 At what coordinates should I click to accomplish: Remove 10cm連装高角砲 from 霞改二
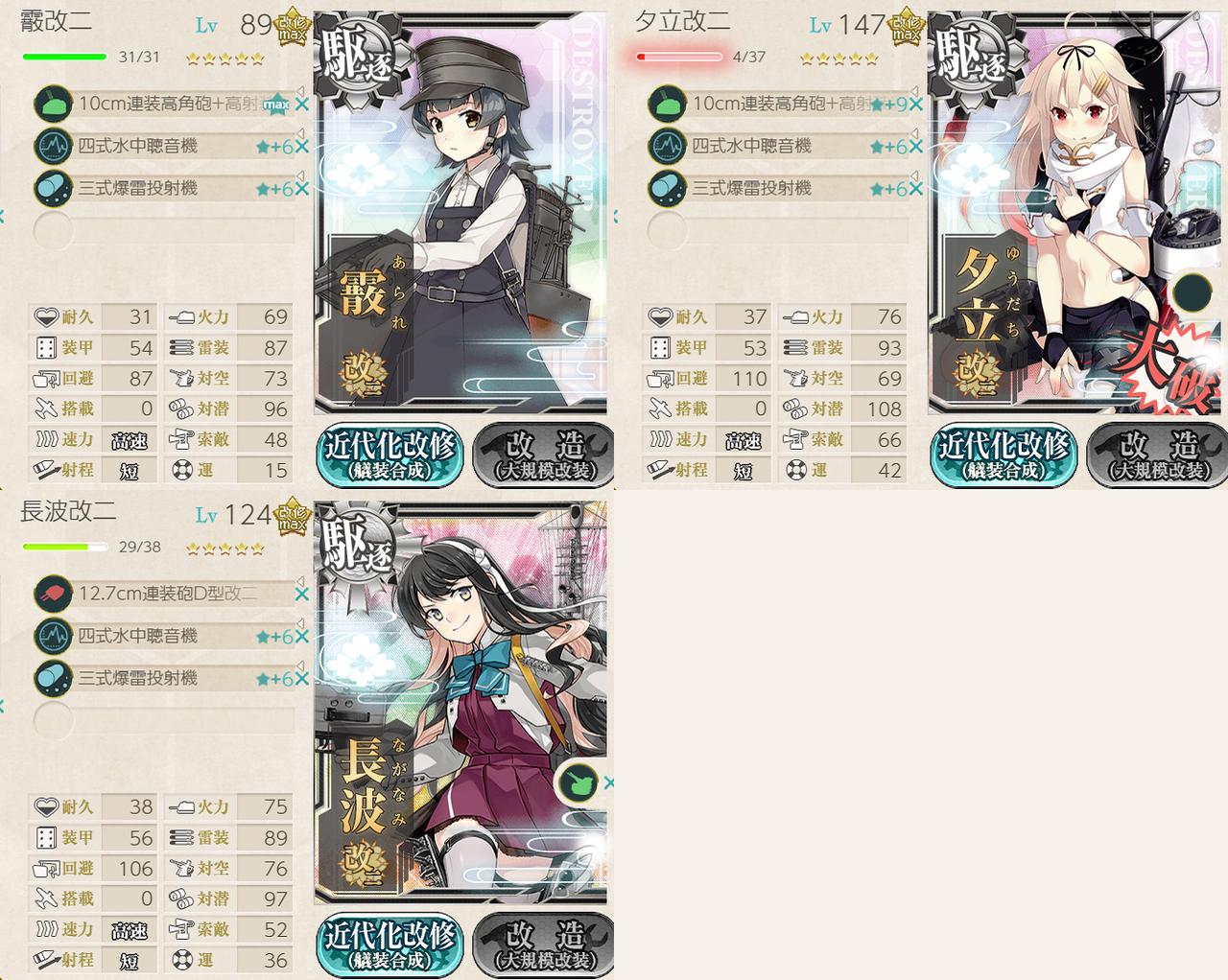[302, 105]
